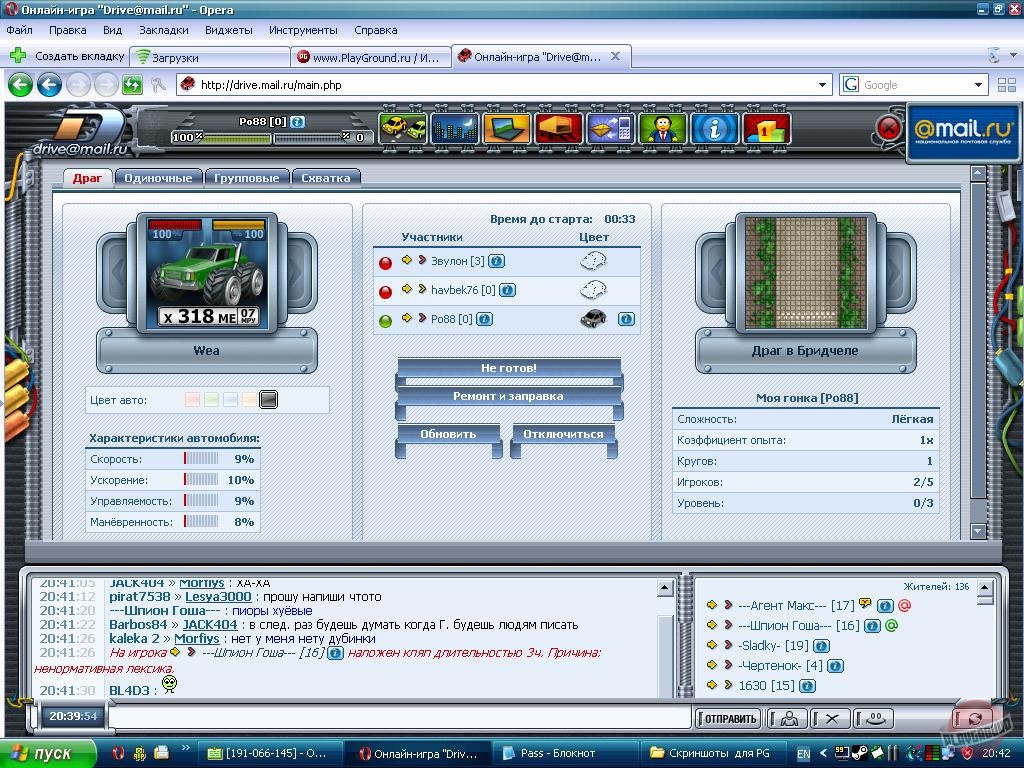Click the night city skyline icon
The width and height of the screenshot is (1024, 768).
click(454, 129)
